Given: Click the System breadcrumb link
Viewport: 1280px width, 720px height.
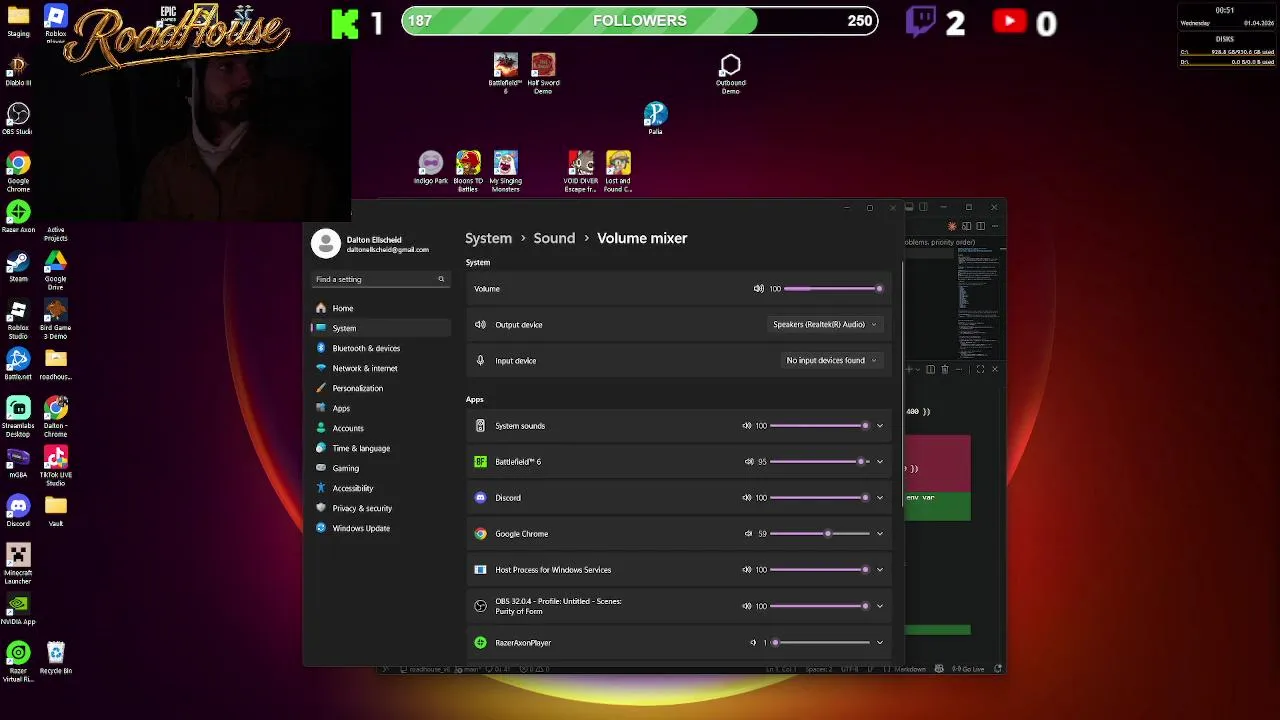Looking at the screenshot, I should click(488, 238).
